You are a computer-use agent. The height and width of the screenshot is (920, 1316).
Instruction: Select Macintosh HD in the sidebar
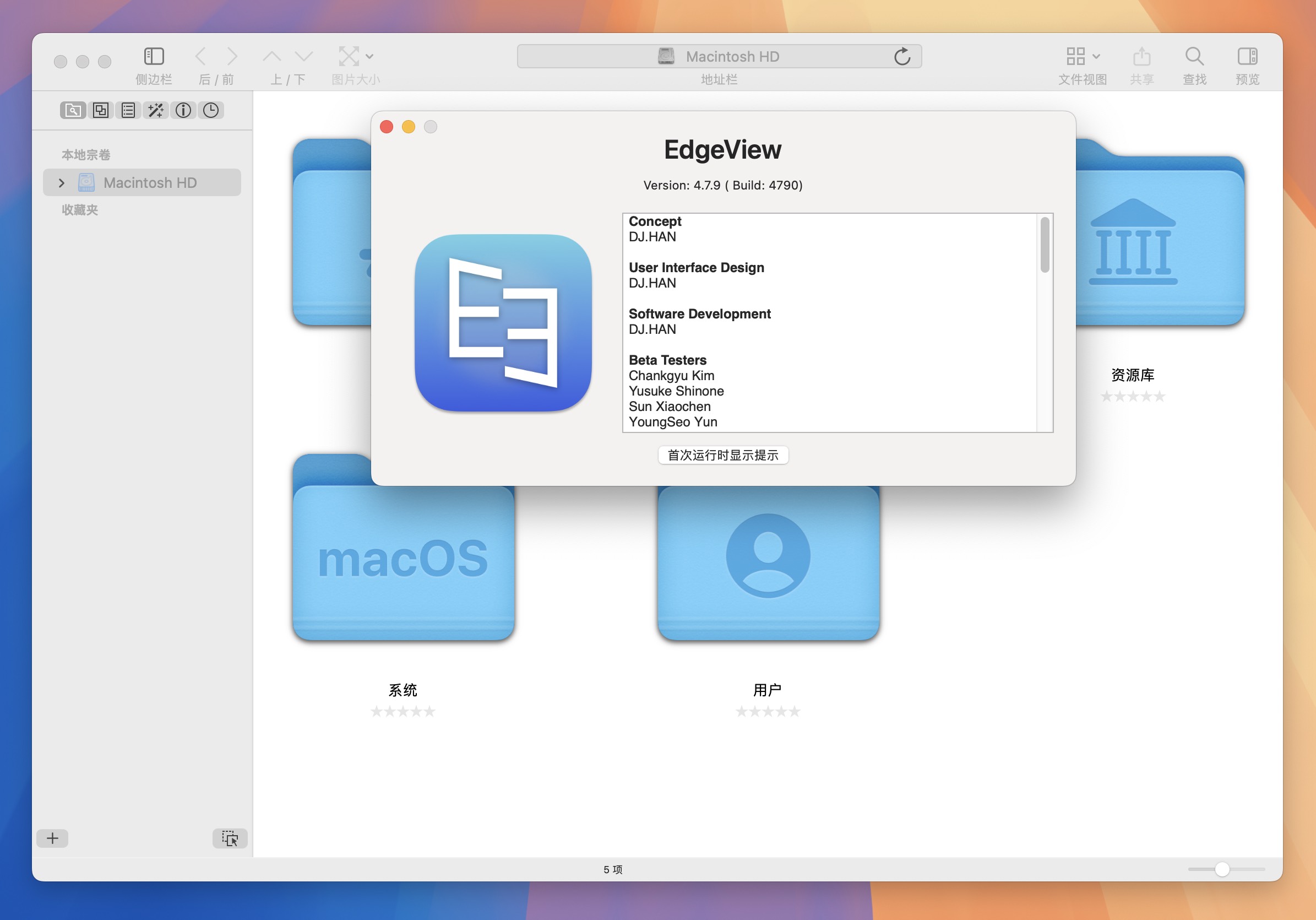tap(142, 182)
